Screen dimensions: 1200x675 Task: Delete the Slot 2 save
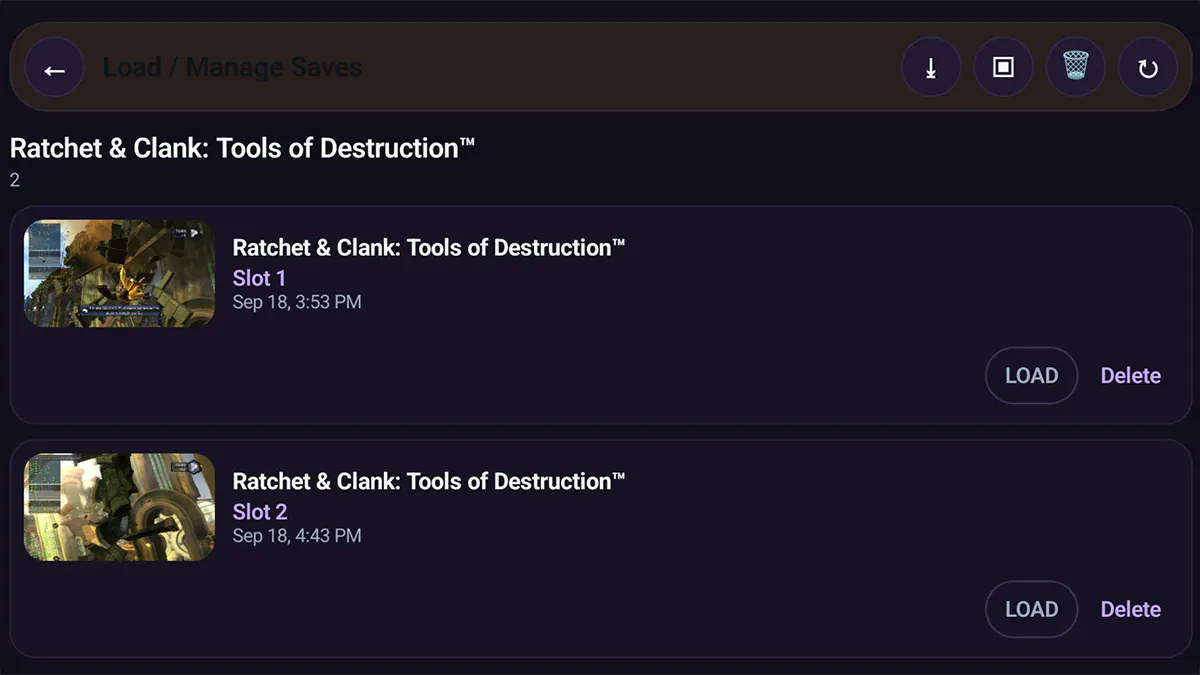click(x=1131, y=609)
